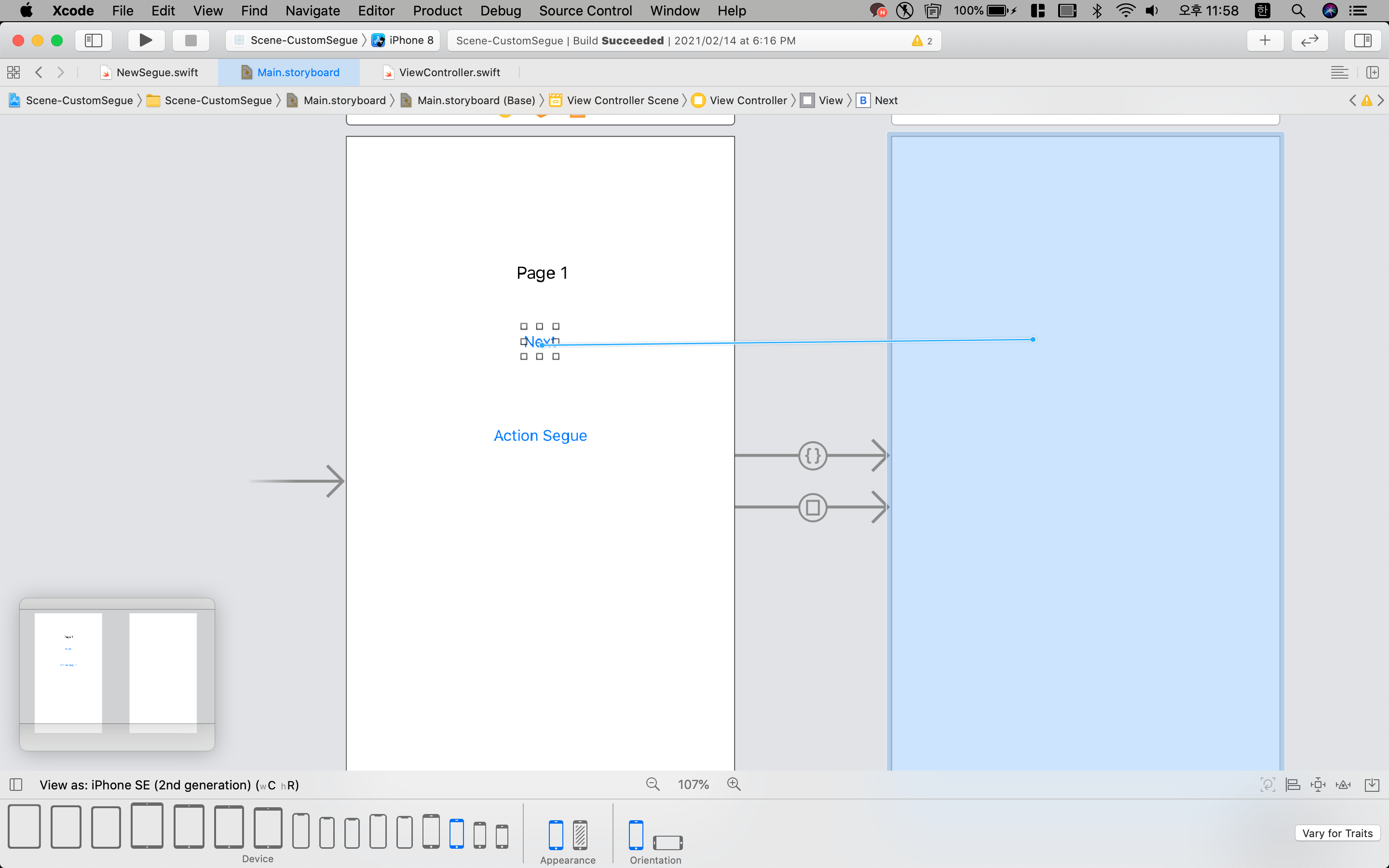This screenshot has height=868, width=1389.
Task: Click the custom segue curly-brace icon
Action: pyautogui.click(x=813, y=456)
